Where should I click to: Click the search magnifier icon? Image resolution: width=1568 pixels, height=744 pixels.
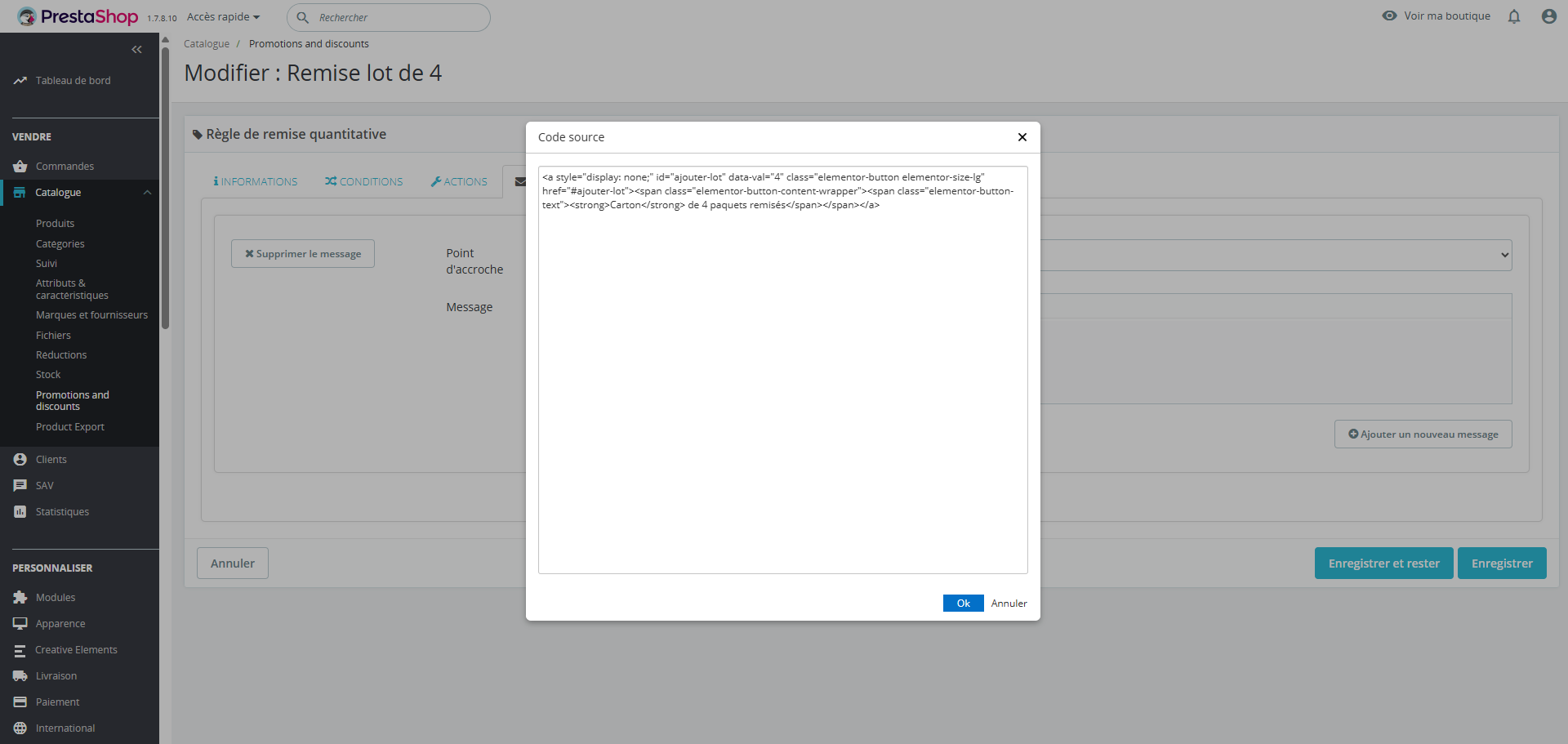[x=302, y=17]
